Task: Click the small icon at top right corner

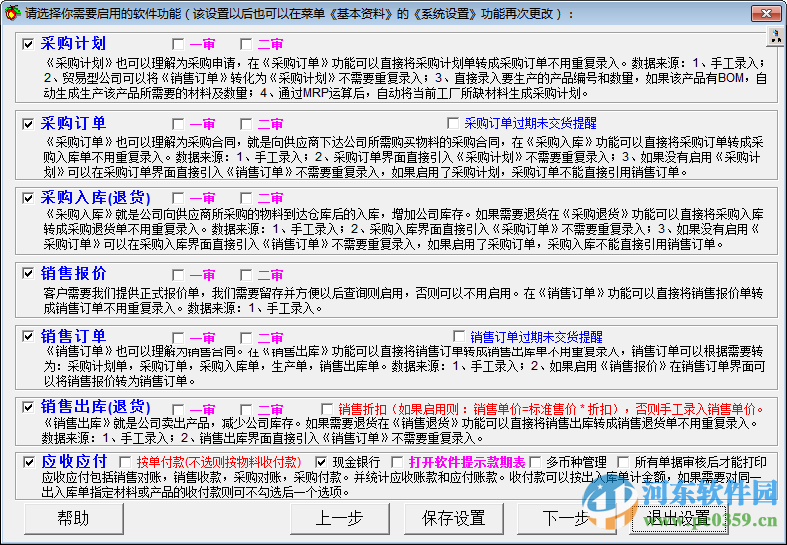Action: tap(776, 36)
